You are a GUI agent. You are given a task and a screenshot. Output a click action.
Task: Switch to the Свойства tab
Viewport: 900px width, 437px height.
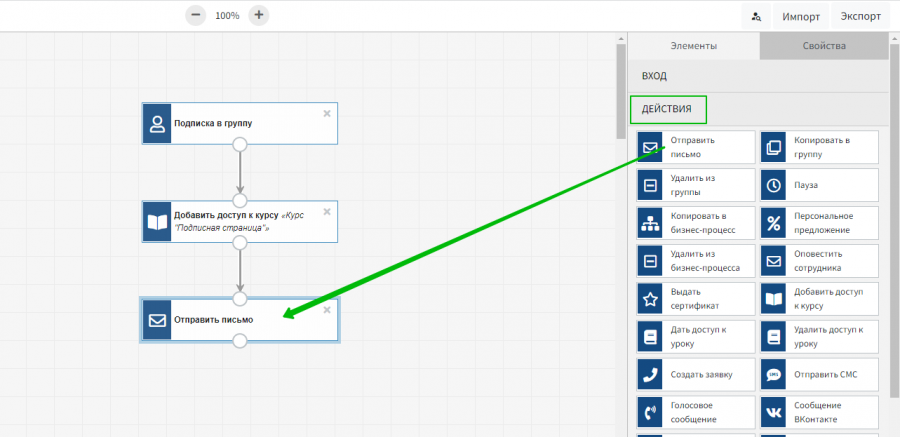824,46
